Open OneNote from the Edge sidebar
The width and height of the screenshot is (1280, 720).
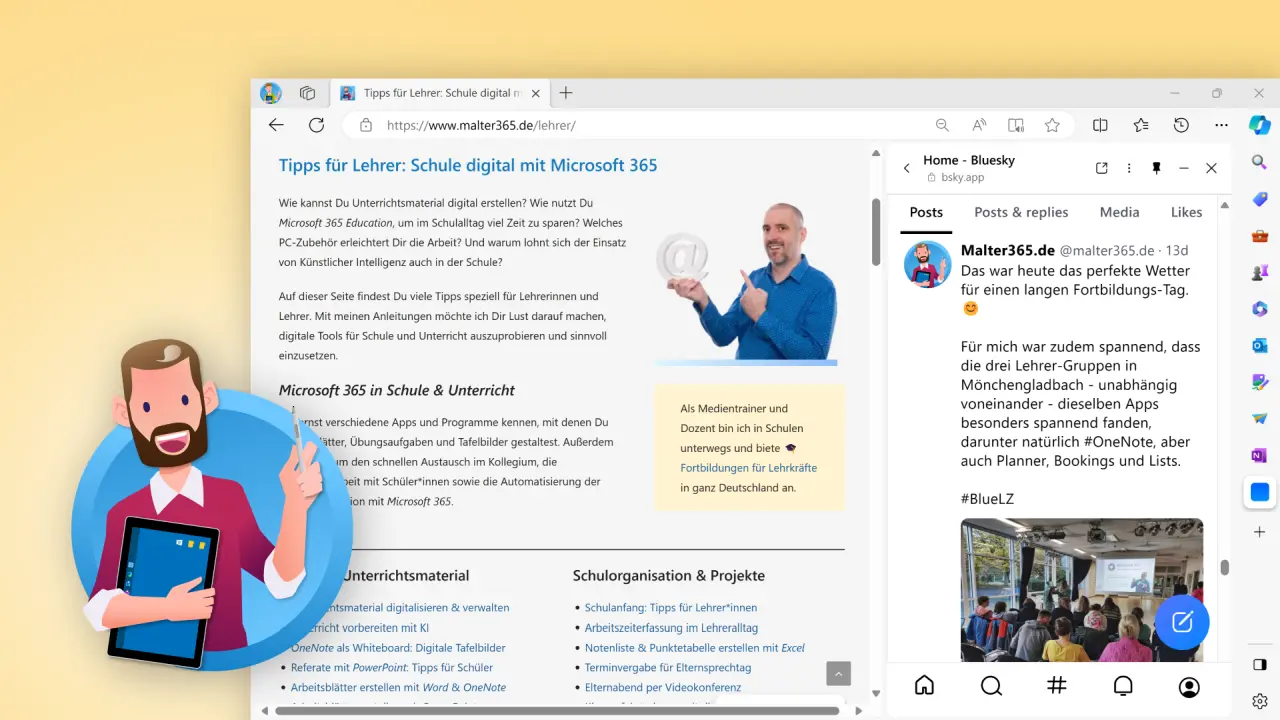[1259, 455]
